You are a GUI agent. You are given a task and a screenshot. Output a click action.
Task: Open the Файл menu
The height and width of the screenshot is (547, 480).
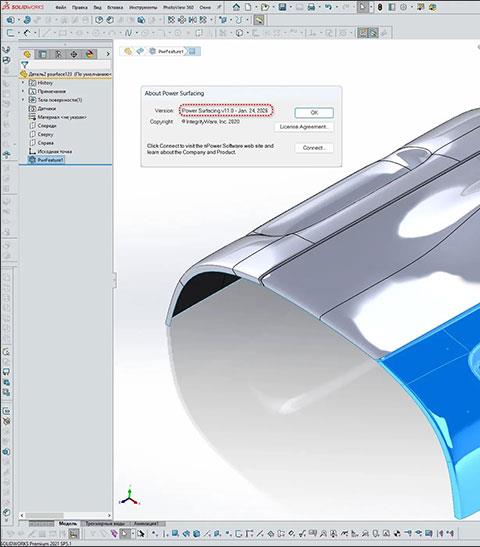tap(61, 7)
